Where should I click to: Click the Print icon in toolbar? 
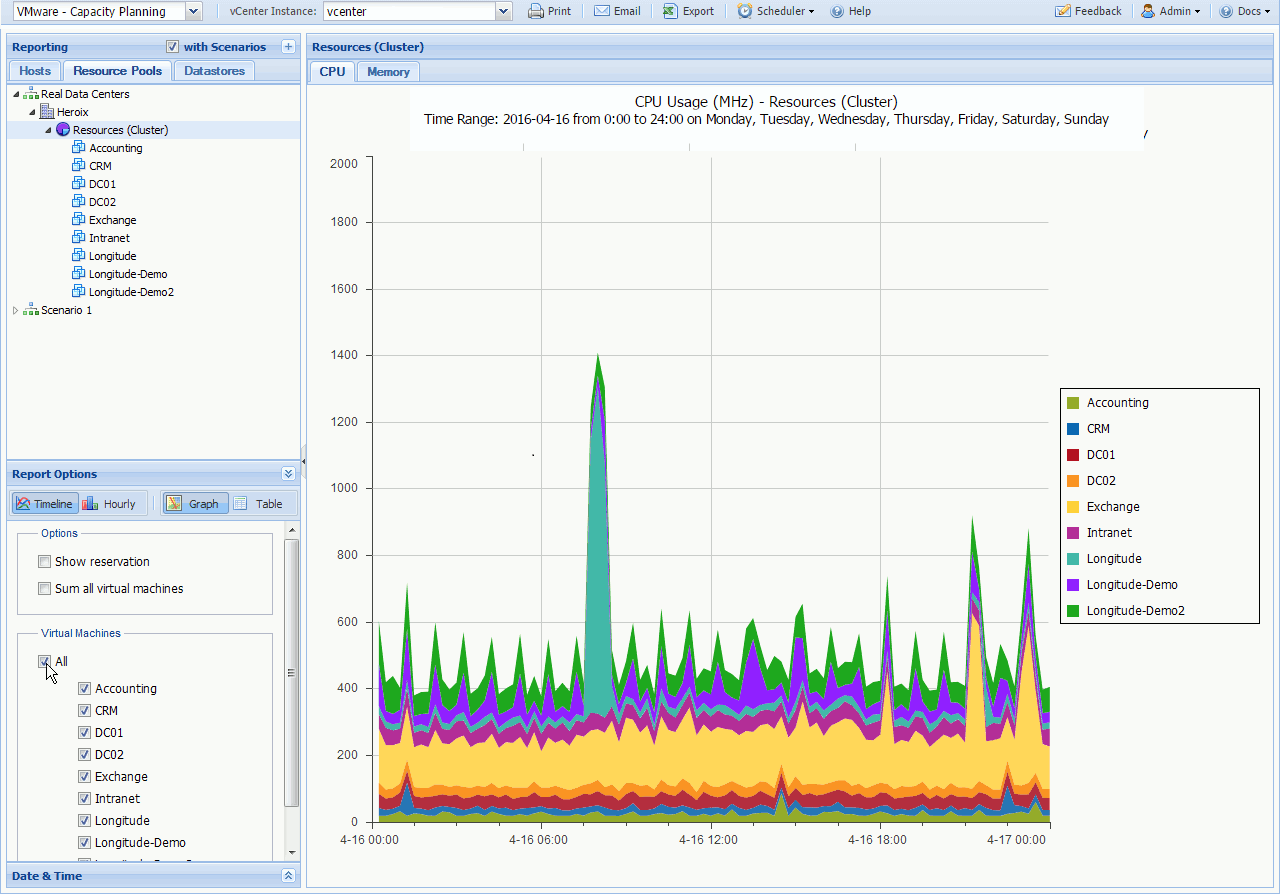[x=536, y=11]
